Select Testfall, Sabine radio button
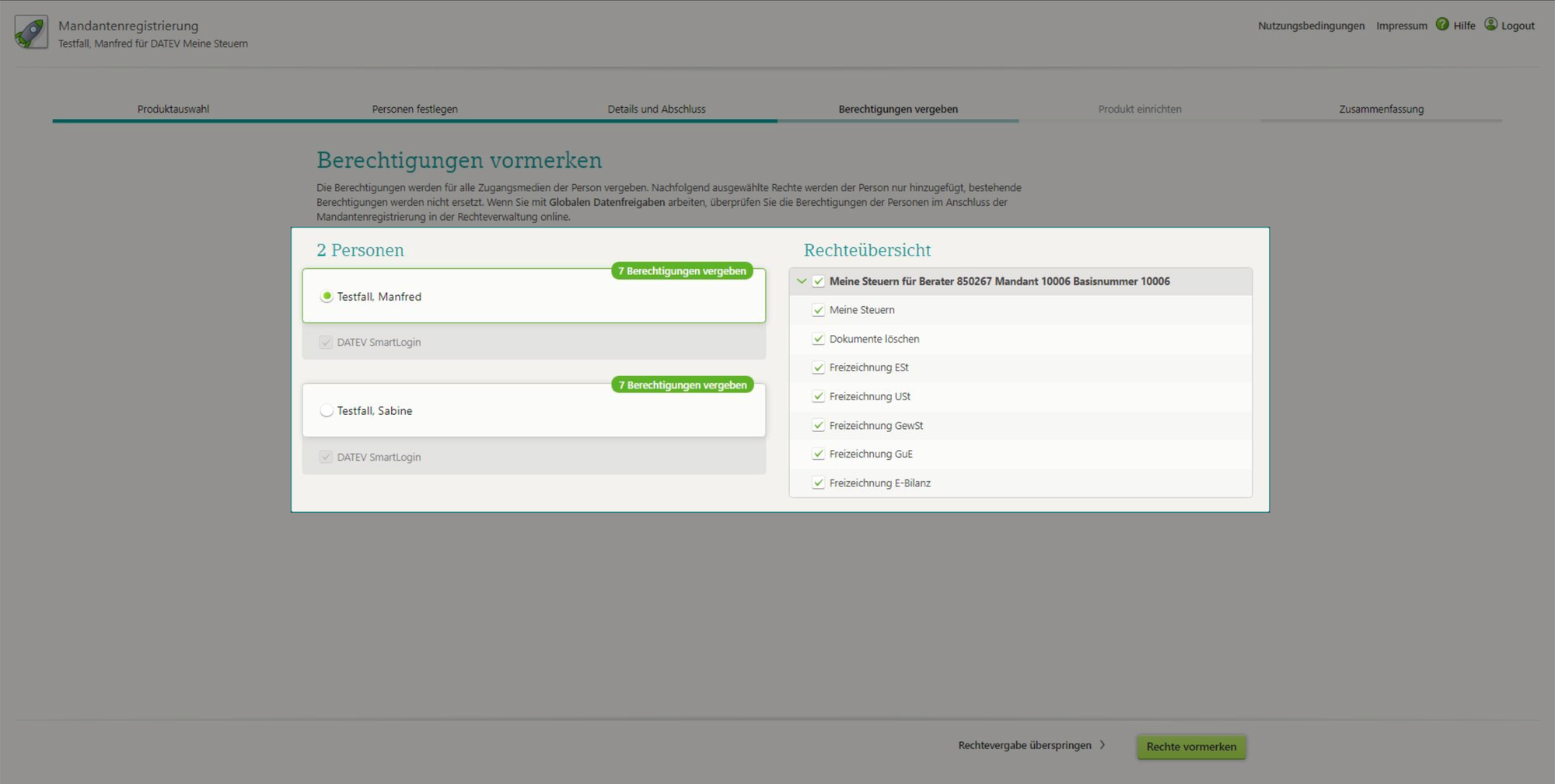 click(x=327, y=411)
